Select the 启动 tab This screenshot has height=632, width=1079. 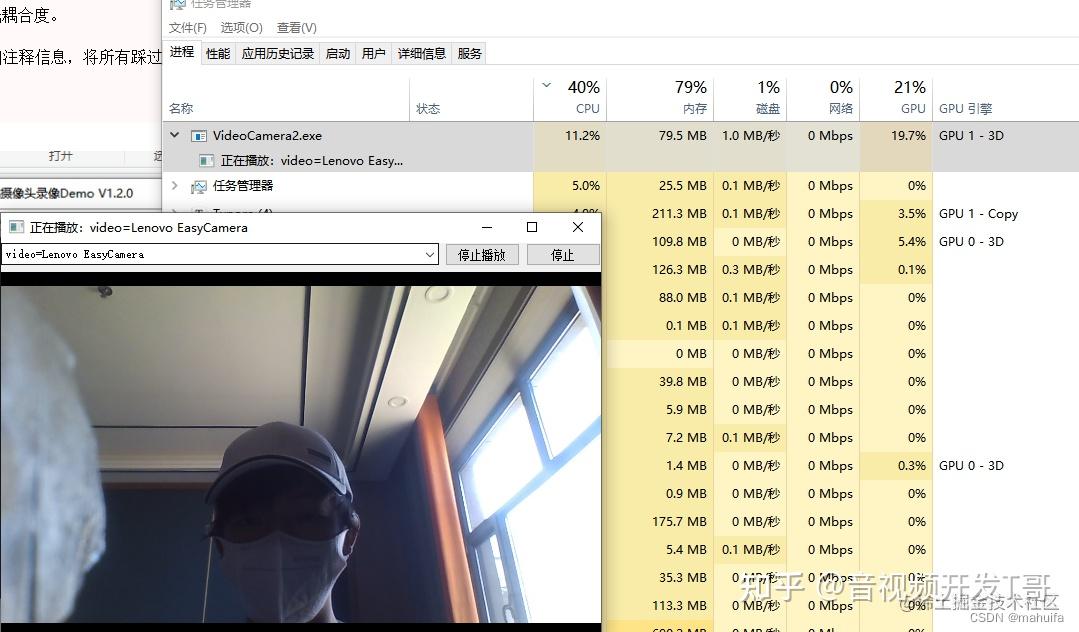[337, 53]
